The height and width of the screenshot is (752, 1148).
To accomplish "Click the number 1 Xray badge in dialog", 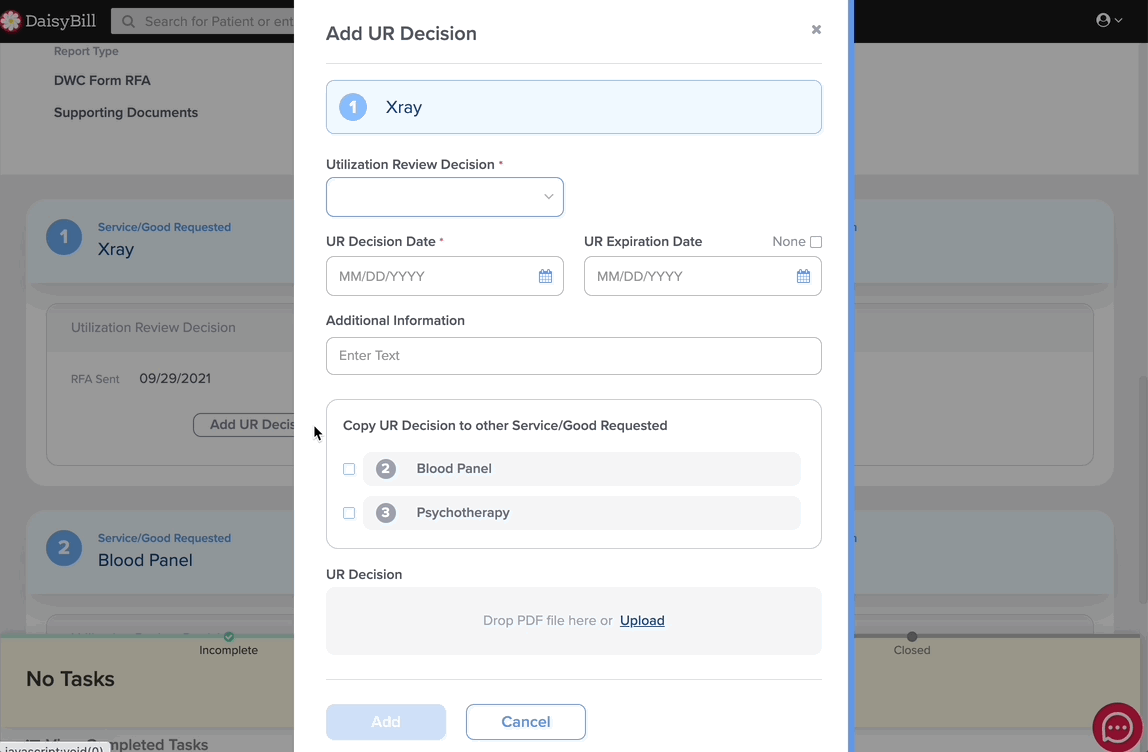I will pos(353,107).
